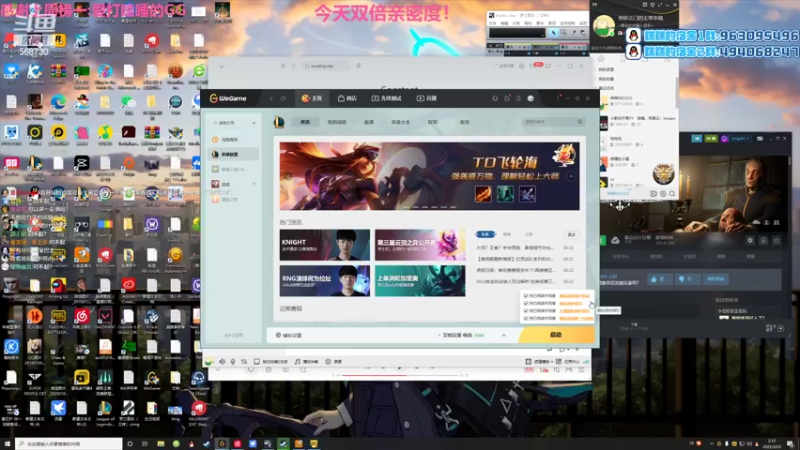Click the orange item icon in the banner

pyautogui.click(x=483, y=194)
